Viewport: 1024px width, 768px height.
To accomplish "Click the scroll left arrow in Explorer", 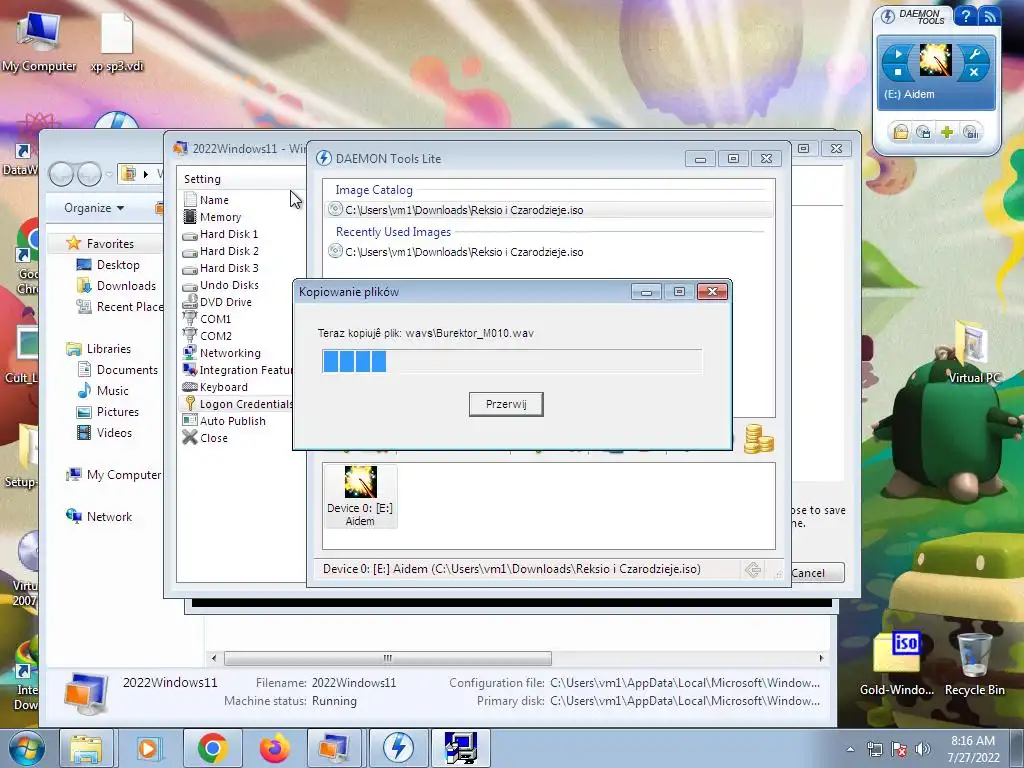I will pyautogui.click(x=214, y=658).
